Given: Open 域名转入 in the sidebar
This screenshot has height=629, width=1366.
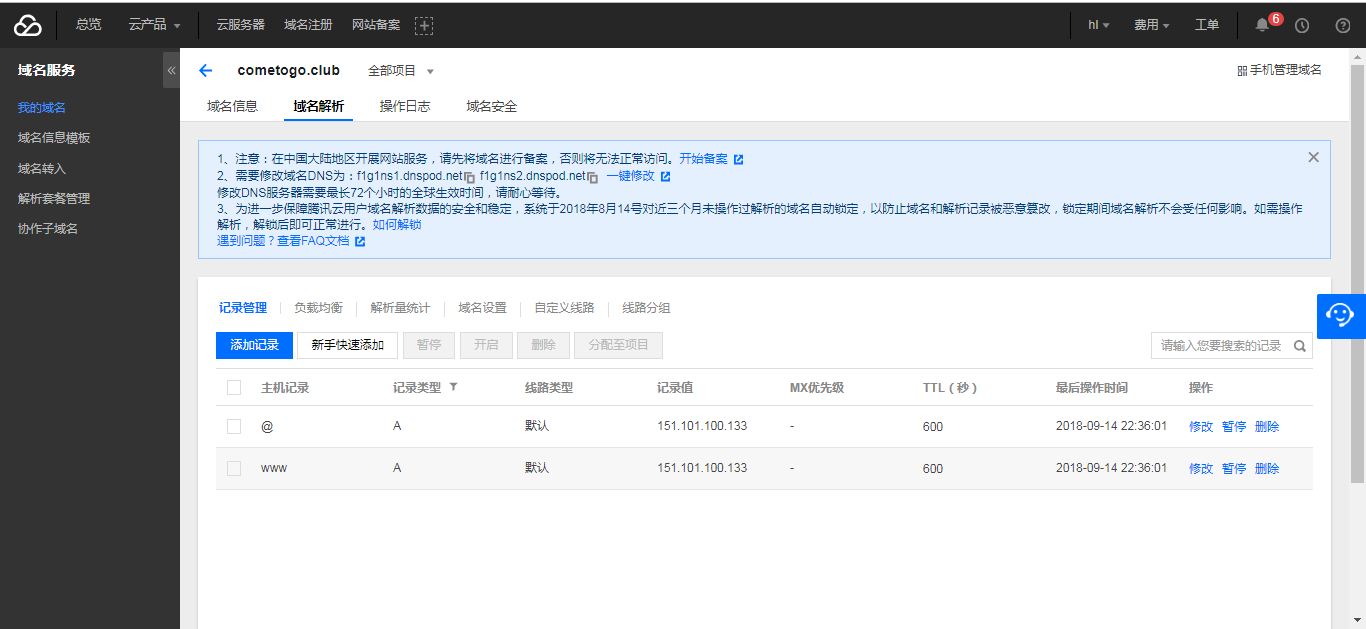Looking at the screenshot, I should tap(42, 169).
